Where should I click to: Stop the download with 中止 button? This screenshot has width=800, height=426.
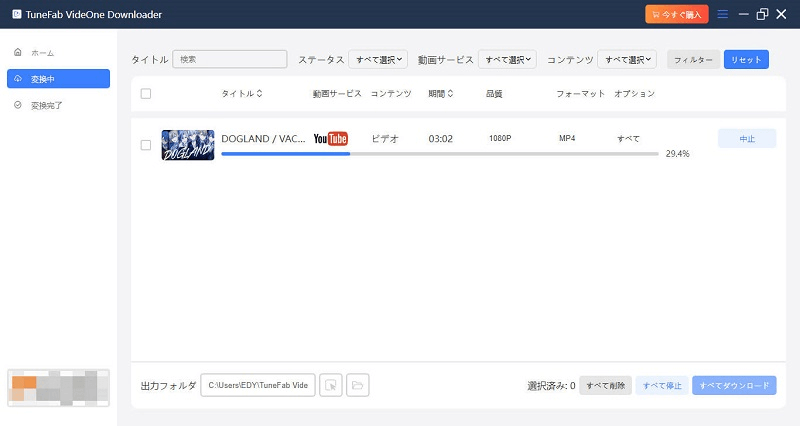[x=747, y=139]
